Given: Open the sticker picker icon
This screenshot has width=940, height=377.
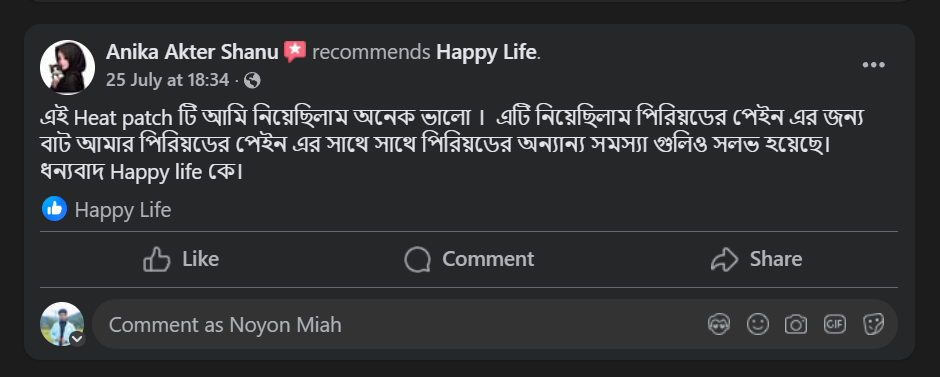Looking at the screenshot, I should tap(873, 325).
